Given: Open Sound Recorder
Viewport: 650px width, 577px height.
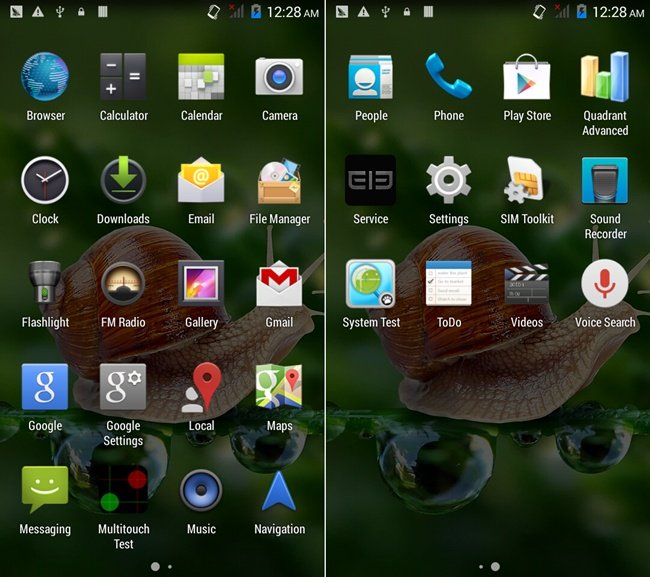Looking at the screenshot, I should 604,180.
